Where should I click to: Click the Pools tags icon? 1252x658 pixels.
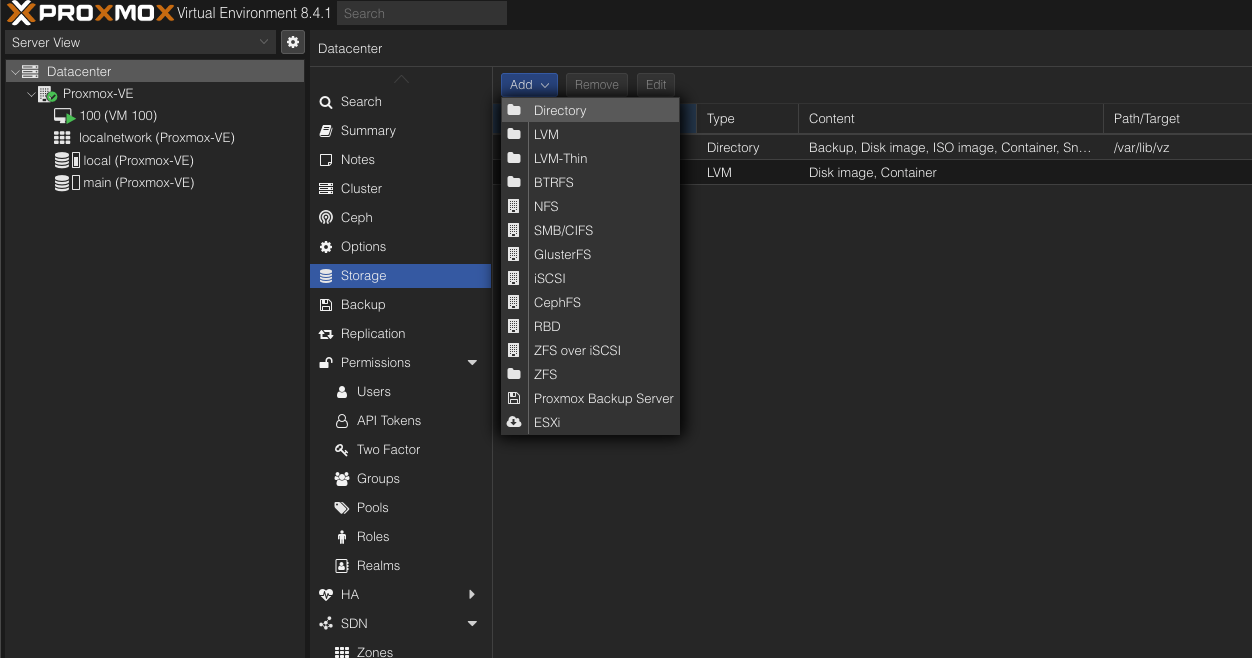[341, 508]
